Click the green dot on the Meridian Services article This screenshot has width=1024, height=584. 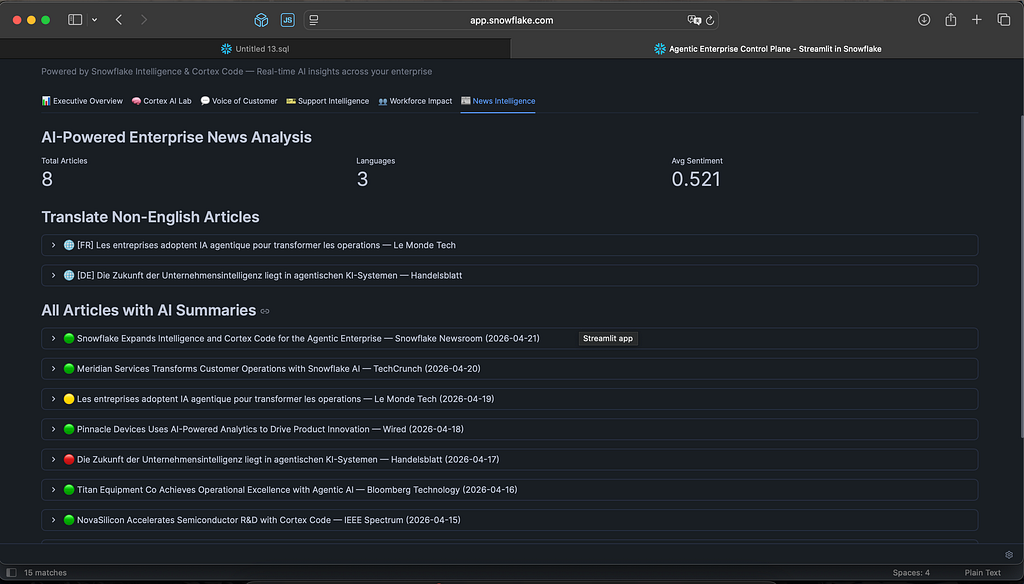pos(69,368)
